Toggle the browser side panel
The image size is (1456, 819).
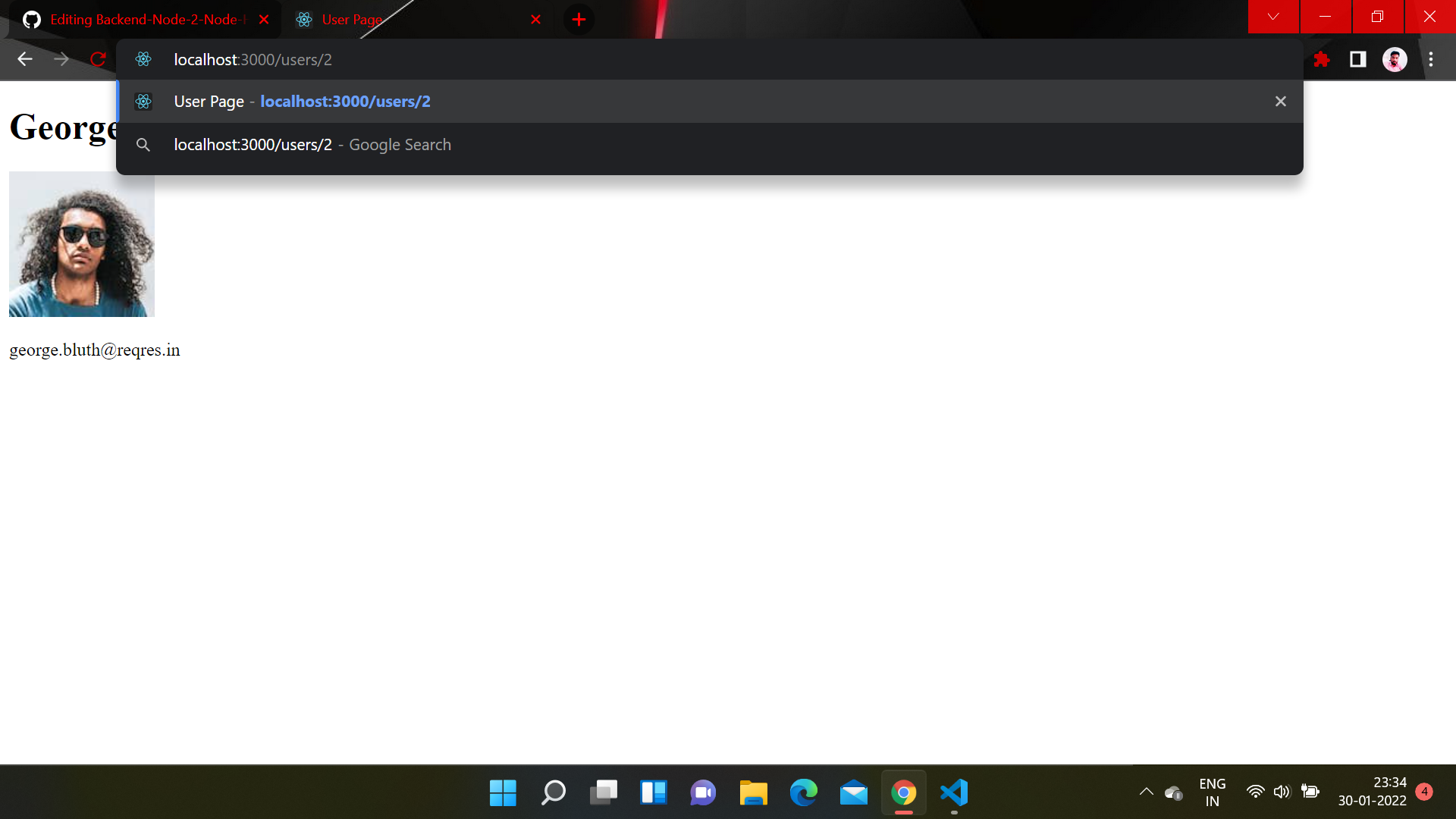tap(1358, 59)
